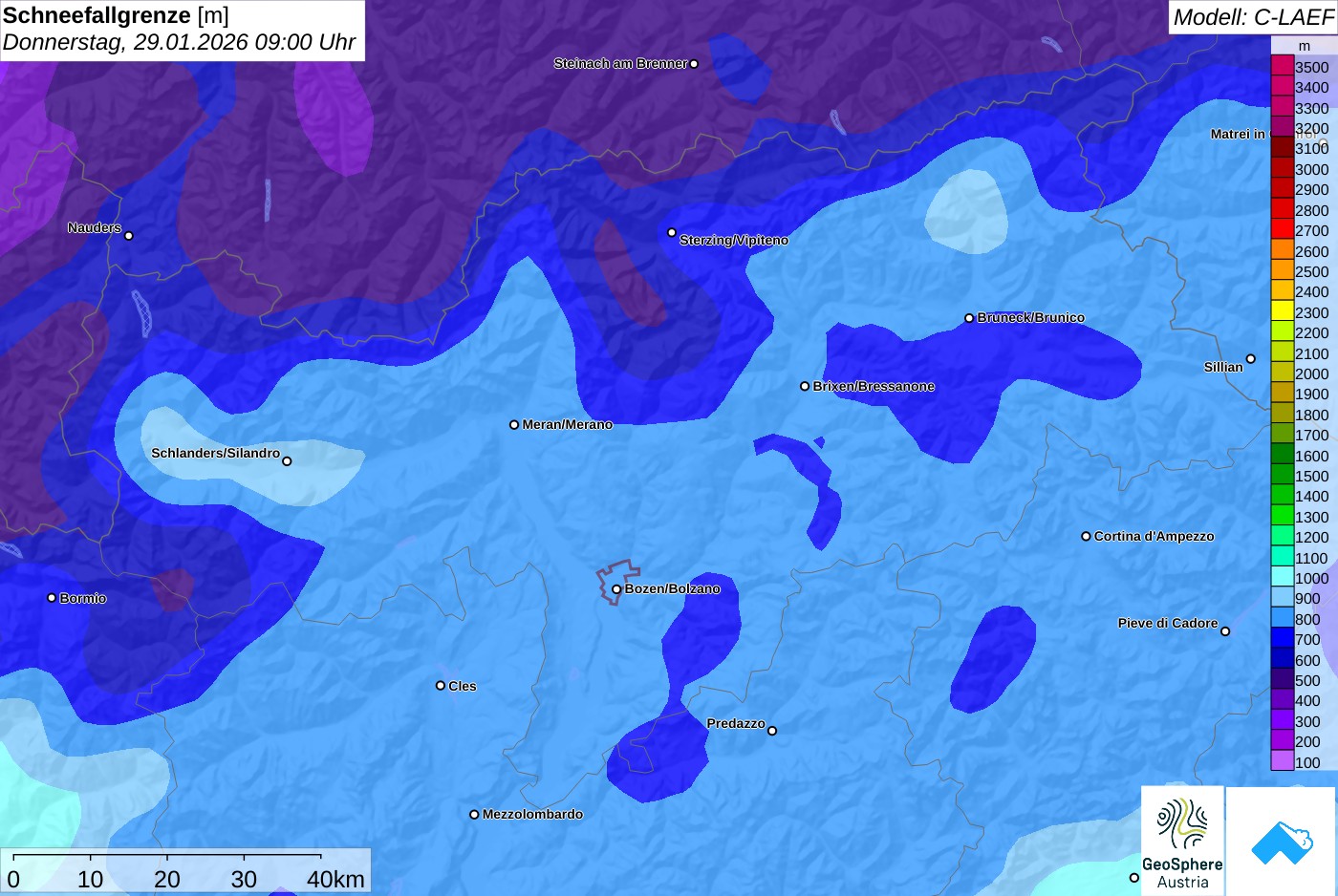Viewport: 1338px width, 896px height.
Task: Click the Sterzing/Vipiteno location marker
Action: tap(672, 232)
